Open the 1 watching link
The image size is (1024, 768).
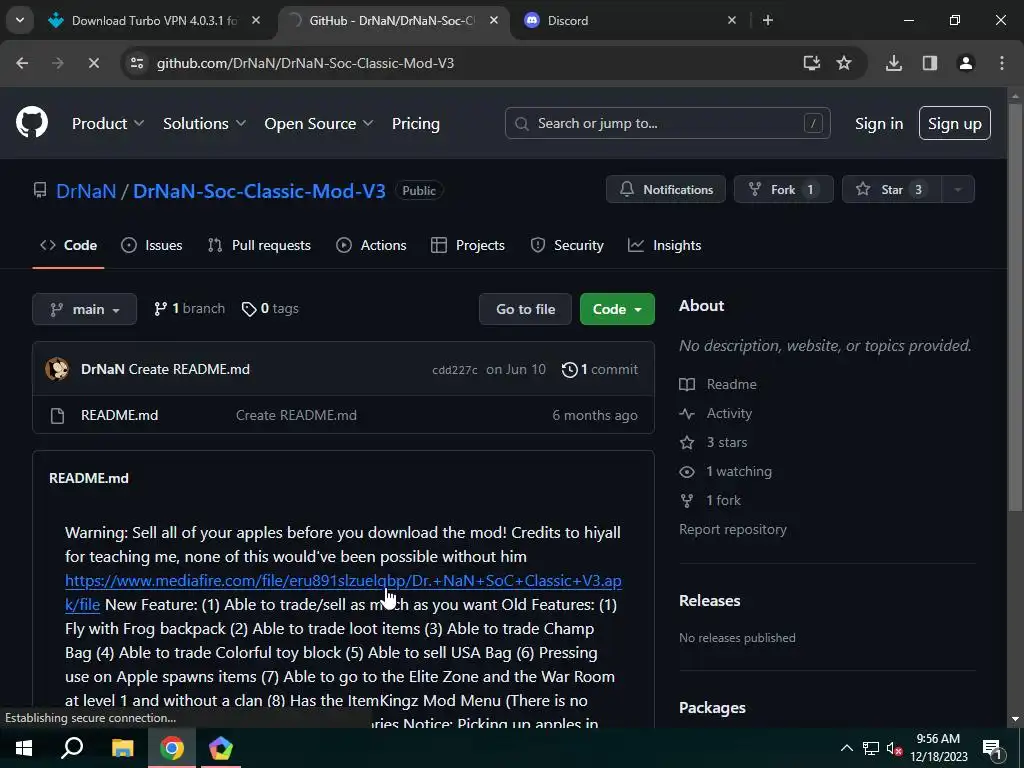point(726,471)
